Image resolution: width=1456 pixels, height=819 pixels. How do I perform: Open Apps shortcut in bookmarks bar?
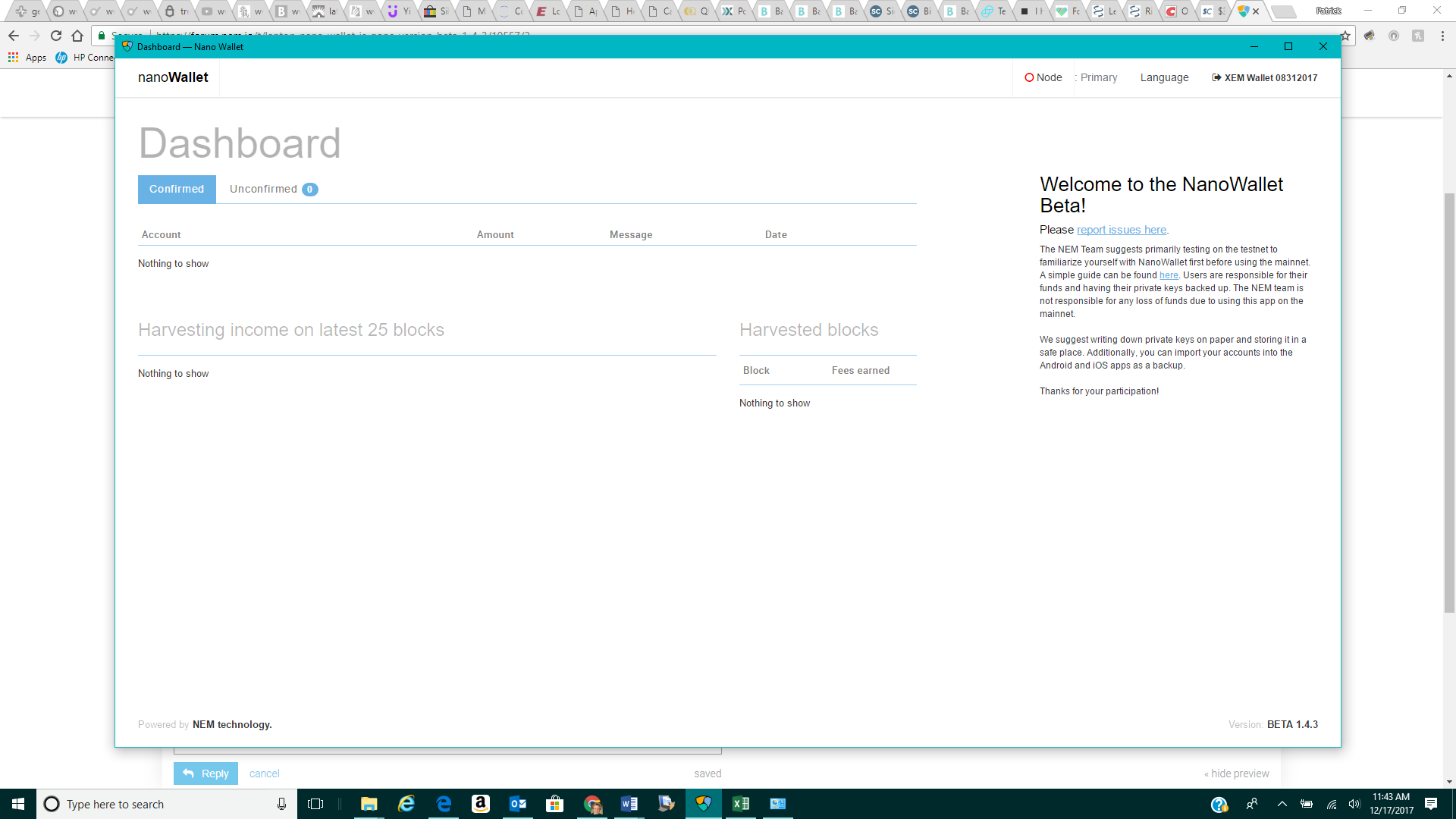tap(27, 58)
